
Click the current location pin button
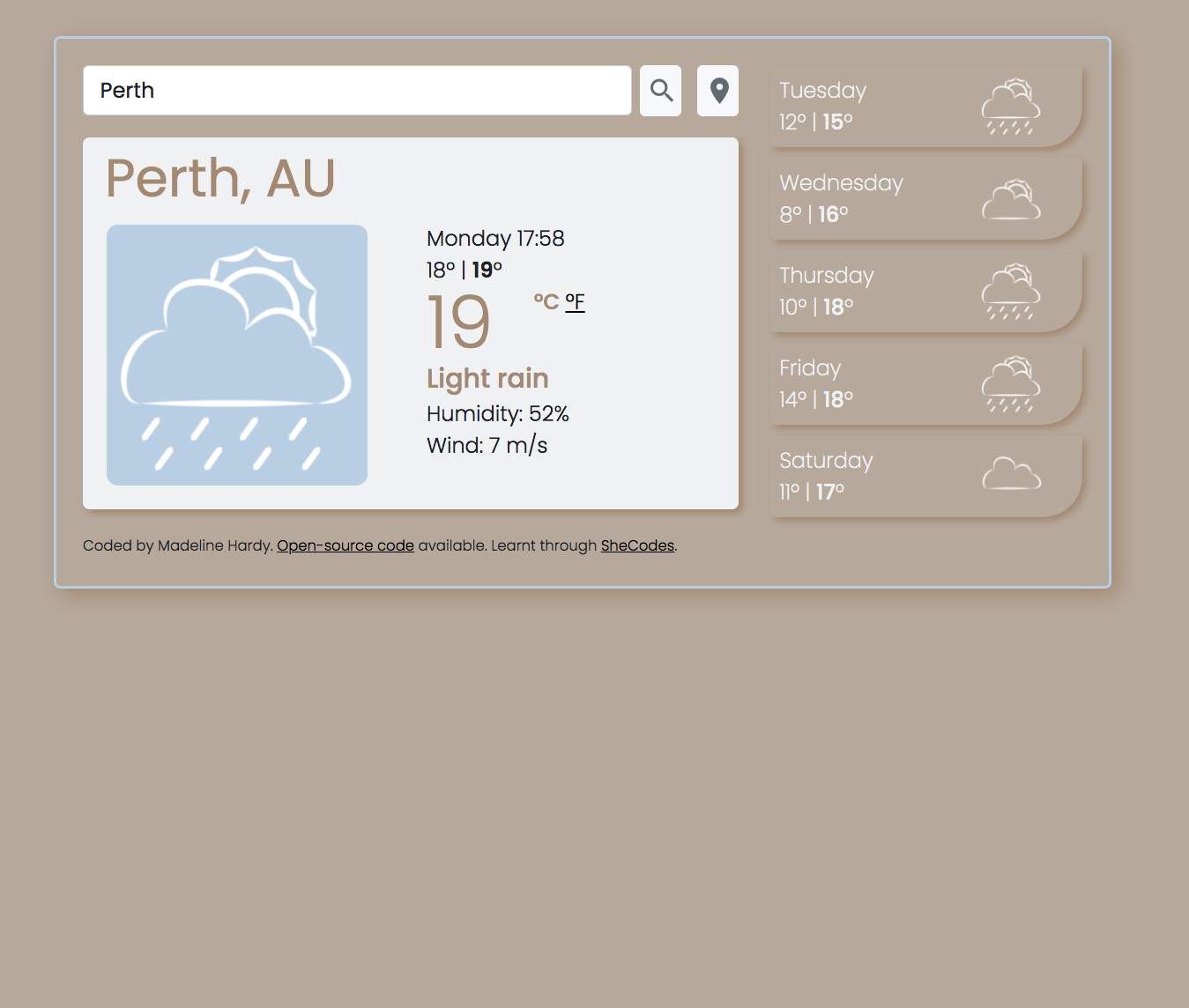tap(717, 91)
